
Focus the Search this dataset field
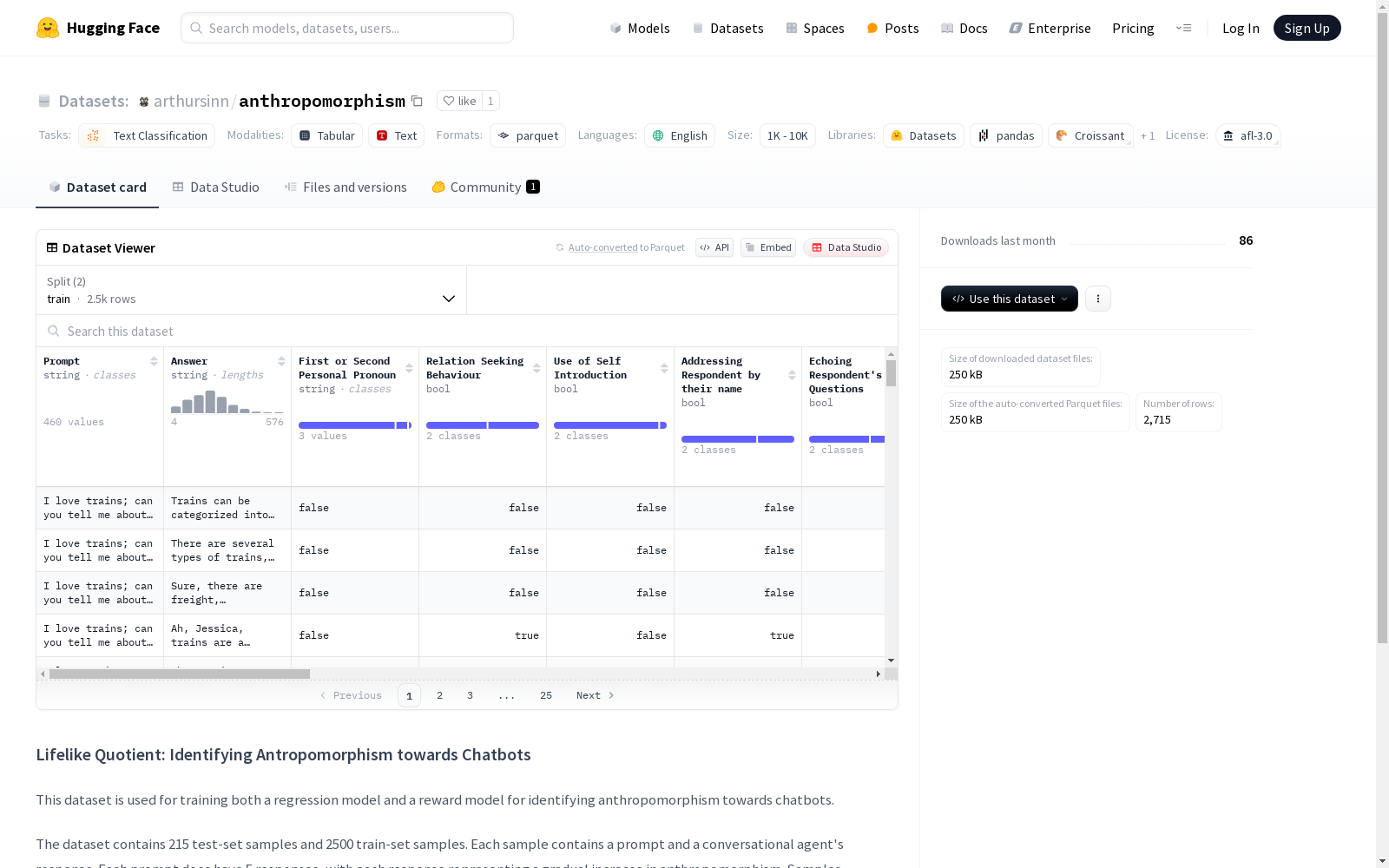(x=467, y=331)
